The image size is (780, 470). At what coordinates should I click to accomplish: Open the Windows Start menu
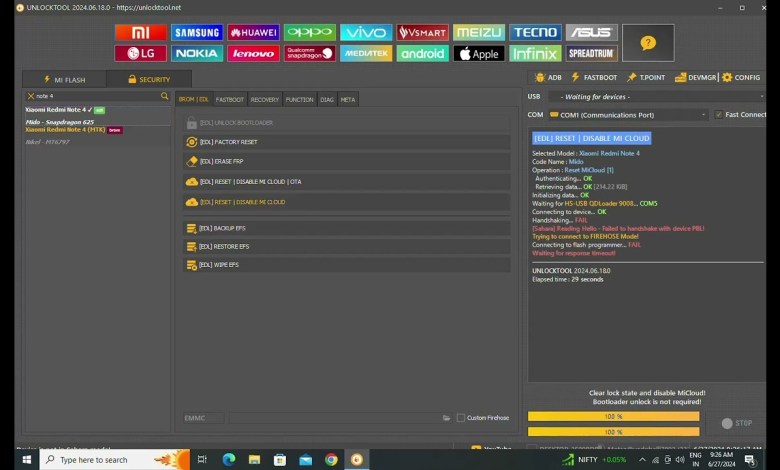[27, 460]
